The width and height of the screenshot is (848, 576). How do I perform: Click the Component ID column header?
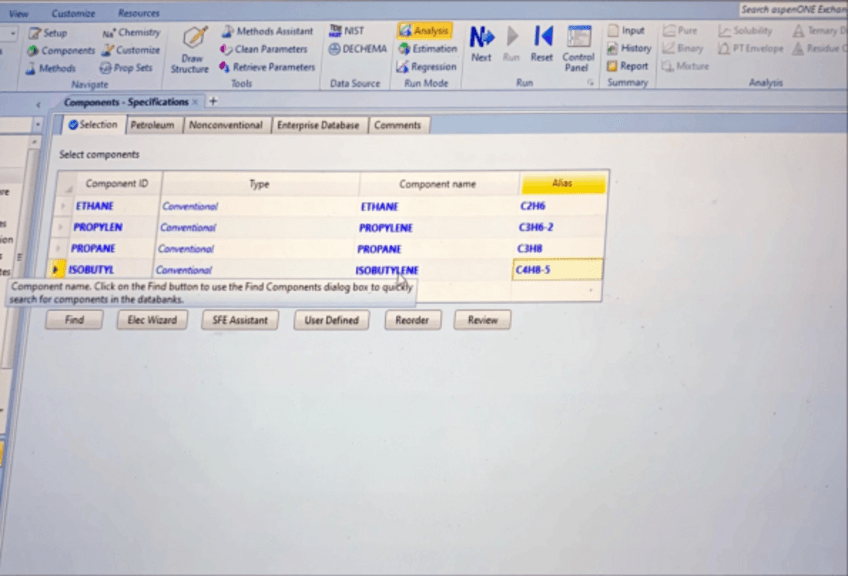(117, 184)
